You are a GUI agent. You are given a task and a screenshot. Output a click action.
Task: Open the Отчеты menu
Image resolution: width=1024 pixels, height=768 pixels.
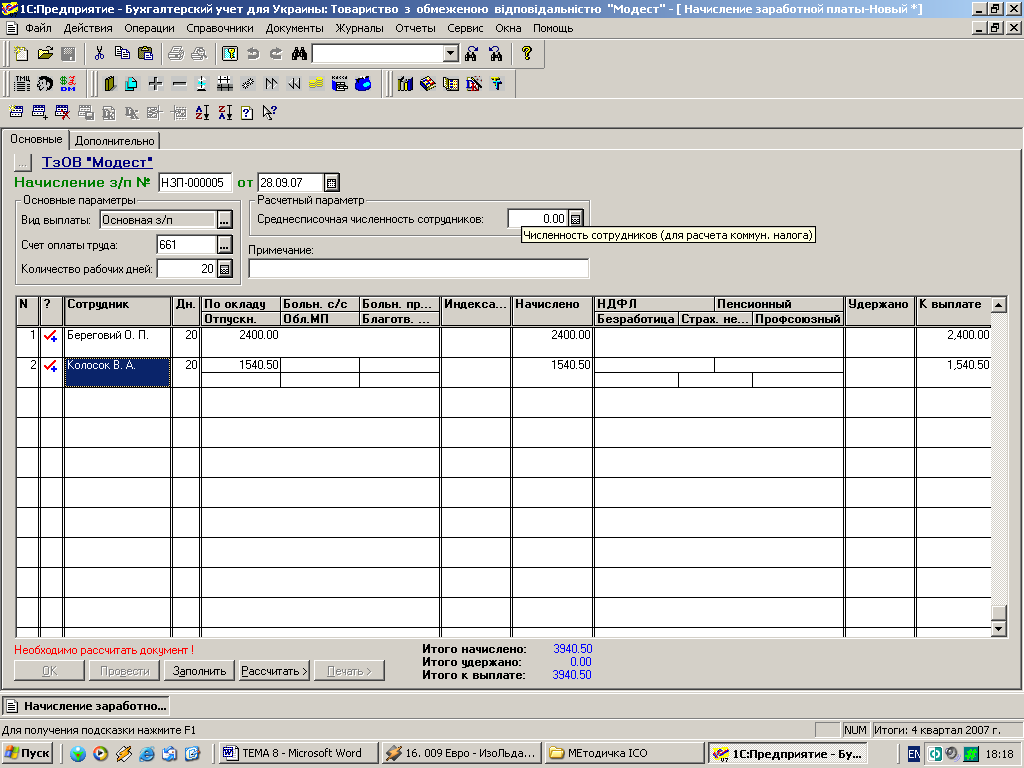point(415,28)
